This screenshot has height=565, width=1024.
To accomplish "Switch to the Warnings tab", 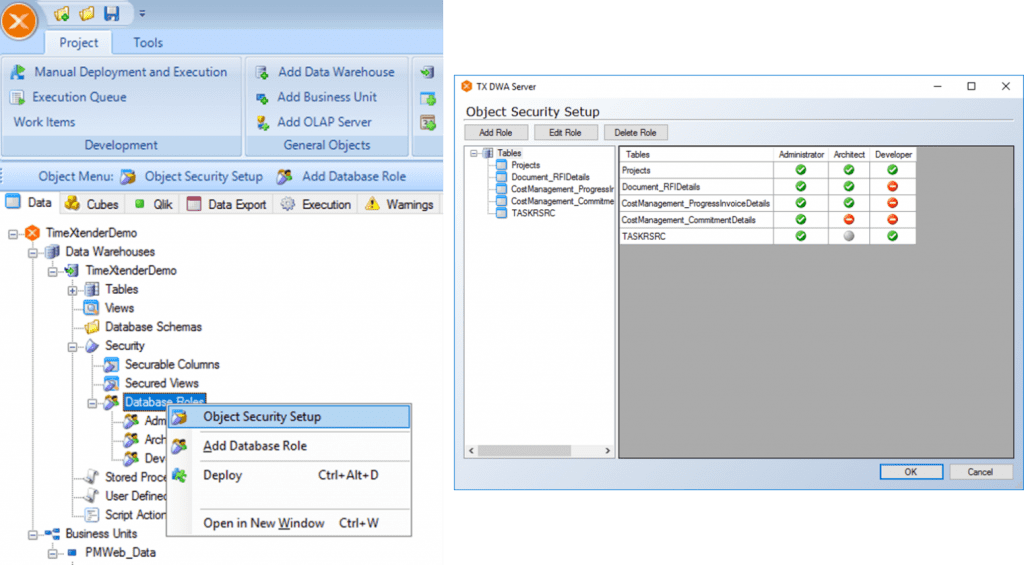I will (x=399, y=204).
